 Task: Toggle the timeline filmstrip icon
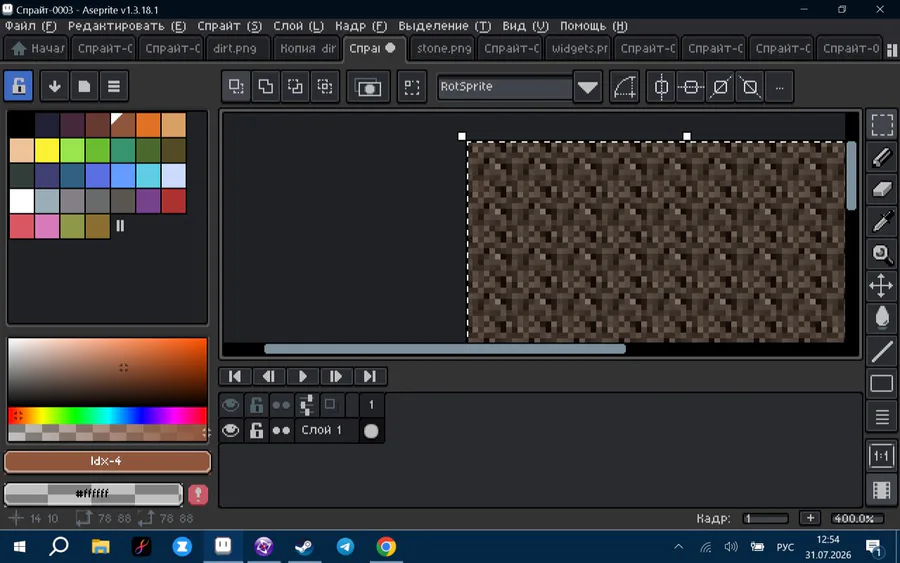pos(882,490)
